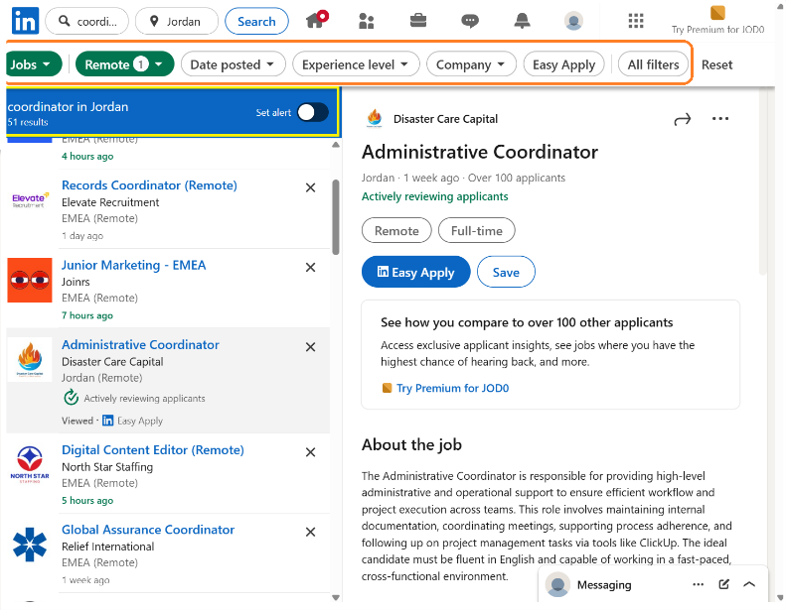
Task: Dismiss Records Coordinator (Remote) job
Action: [311, 187]
